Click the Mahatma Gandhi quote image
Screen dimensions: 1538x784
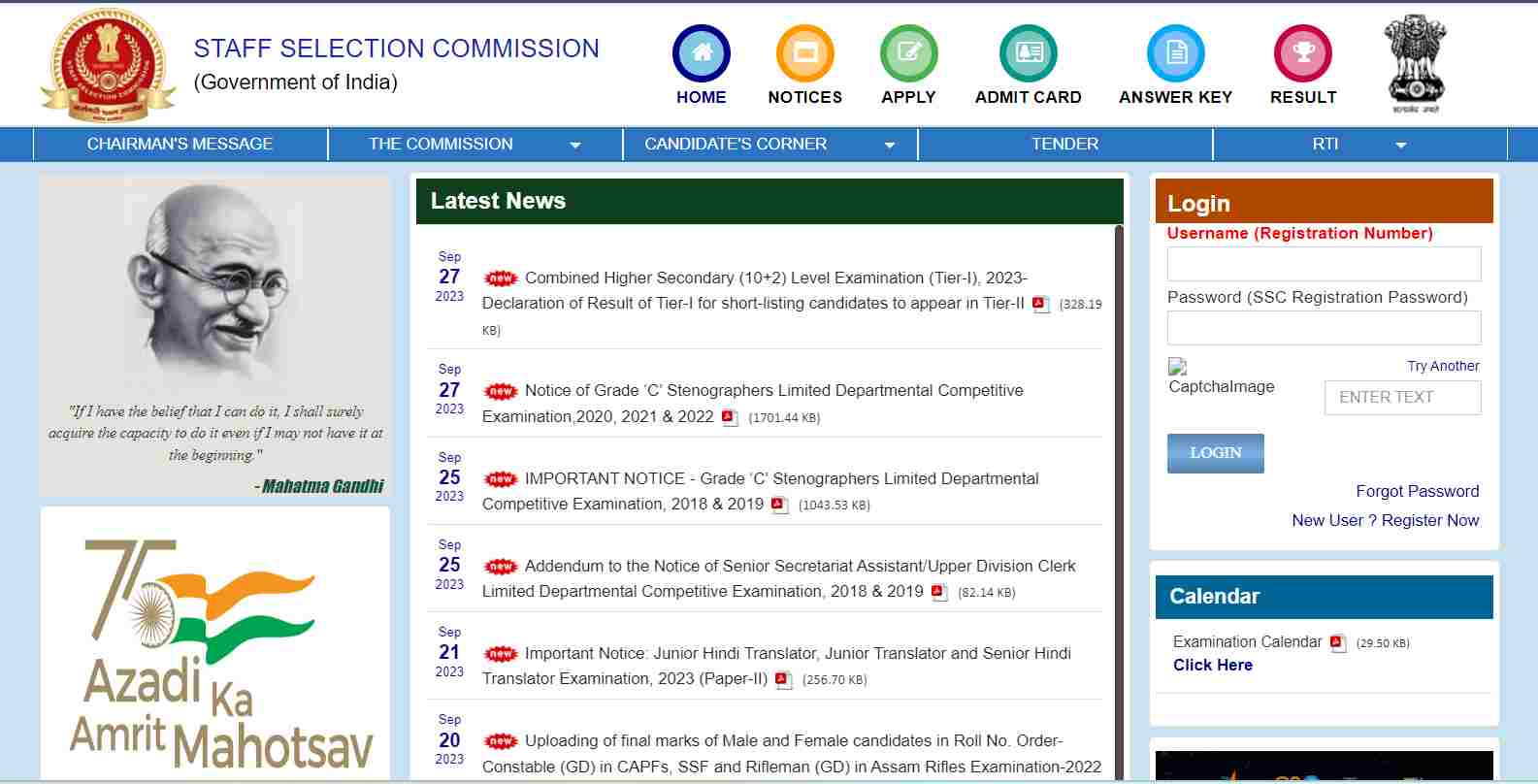point(215,336)
